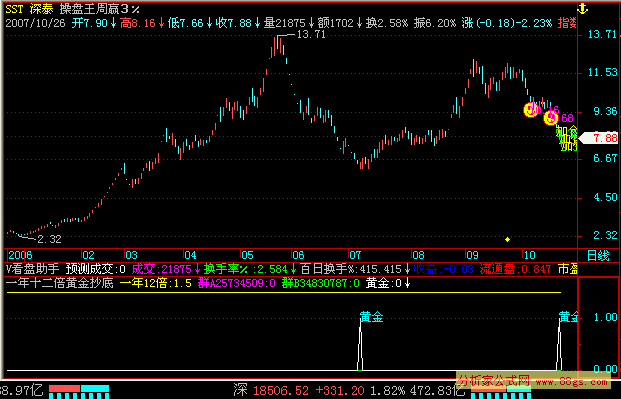Image resolution: width=621 pixels, height=399 pixels.
Task: Click the 深 18506.52 index readout
Action: (x=272, y=390)
